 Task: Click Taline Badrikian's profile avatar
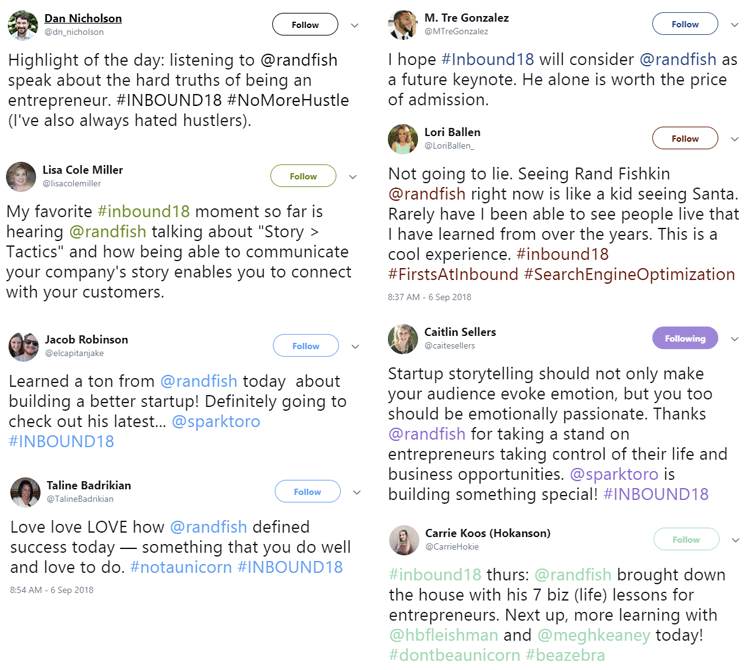coord(25,492)
